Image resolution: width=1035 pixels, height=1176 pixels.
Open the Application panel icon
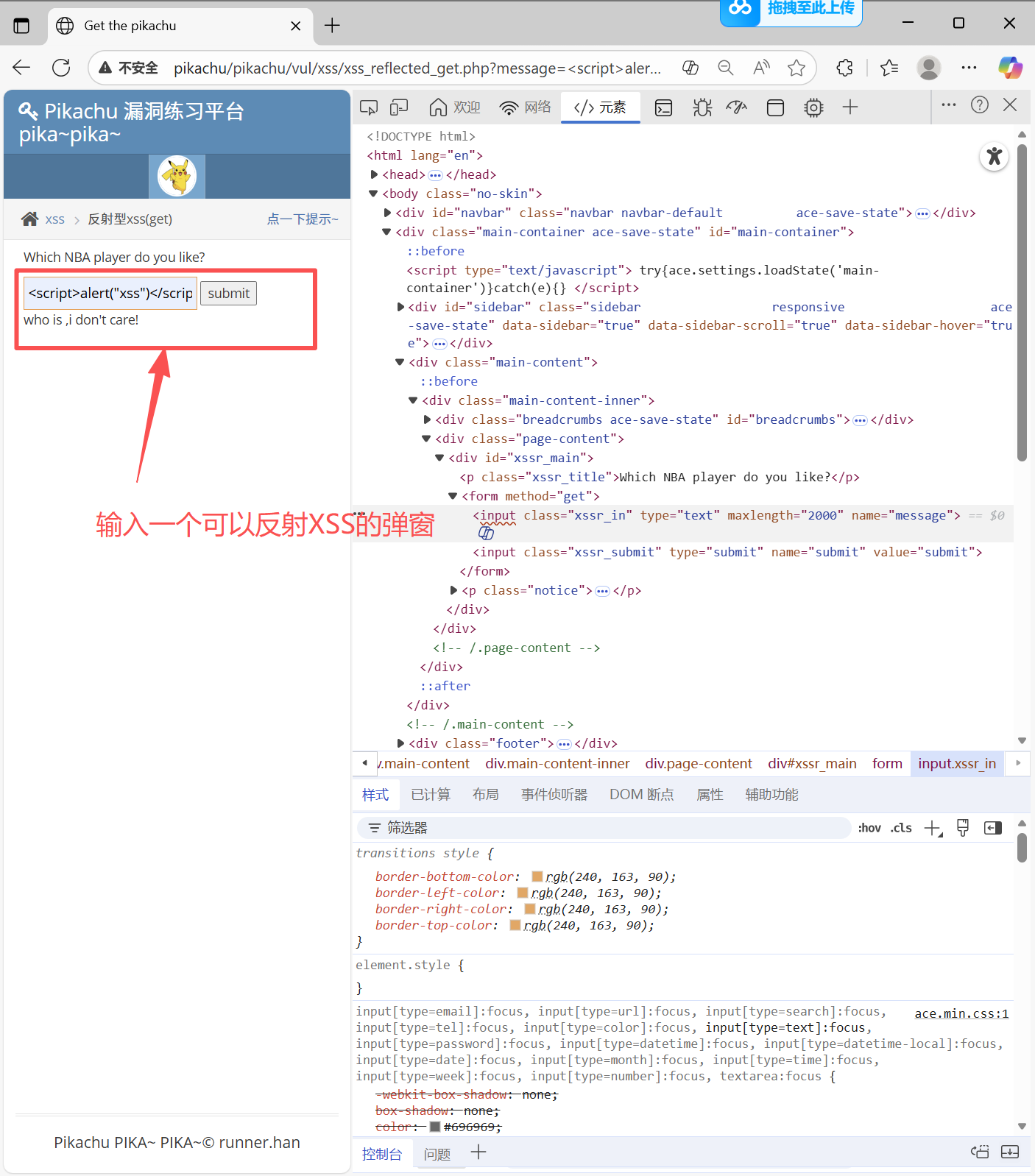coord(775,107)
